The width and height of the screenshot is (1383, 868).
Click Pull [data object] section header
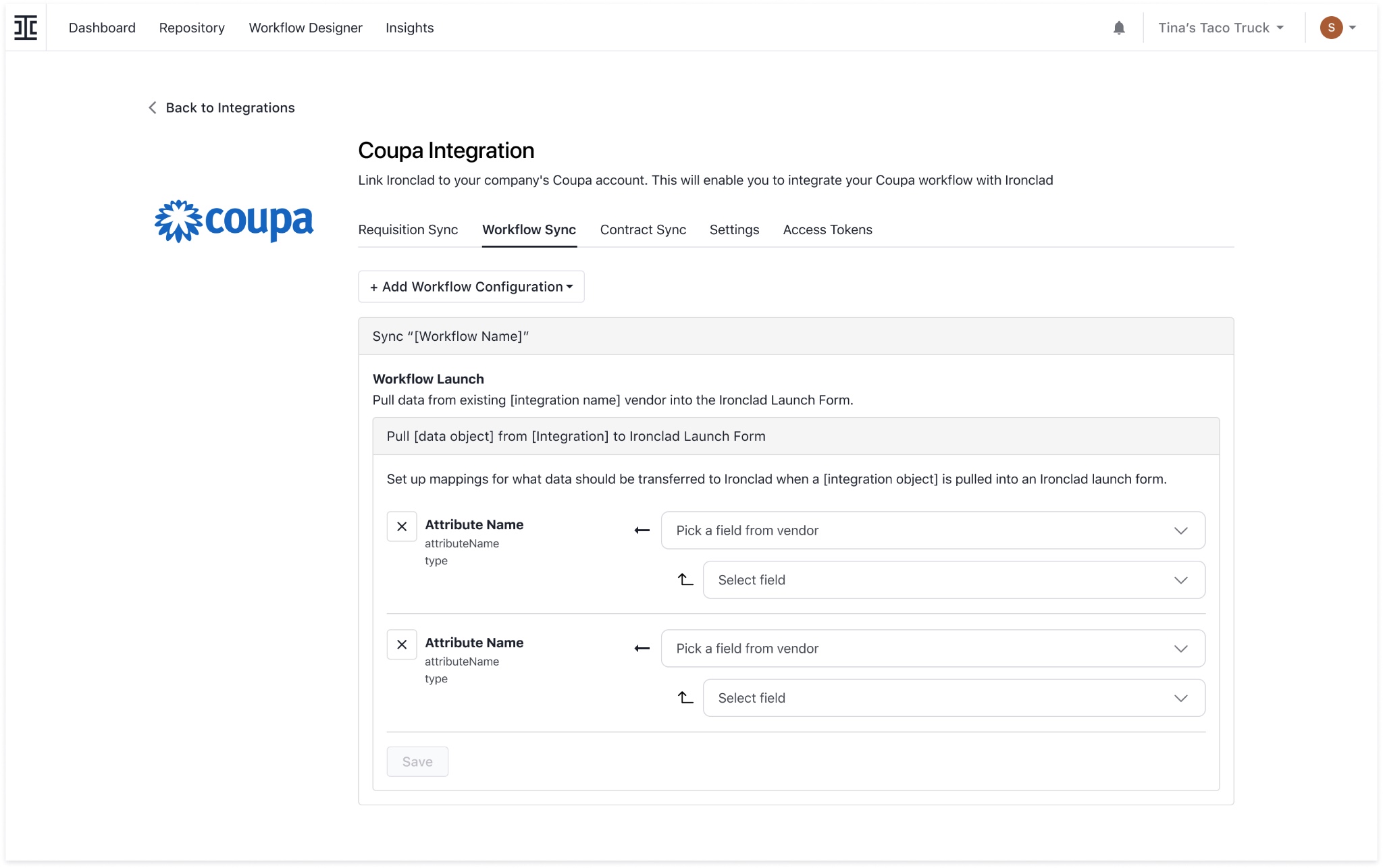(795, 436)
